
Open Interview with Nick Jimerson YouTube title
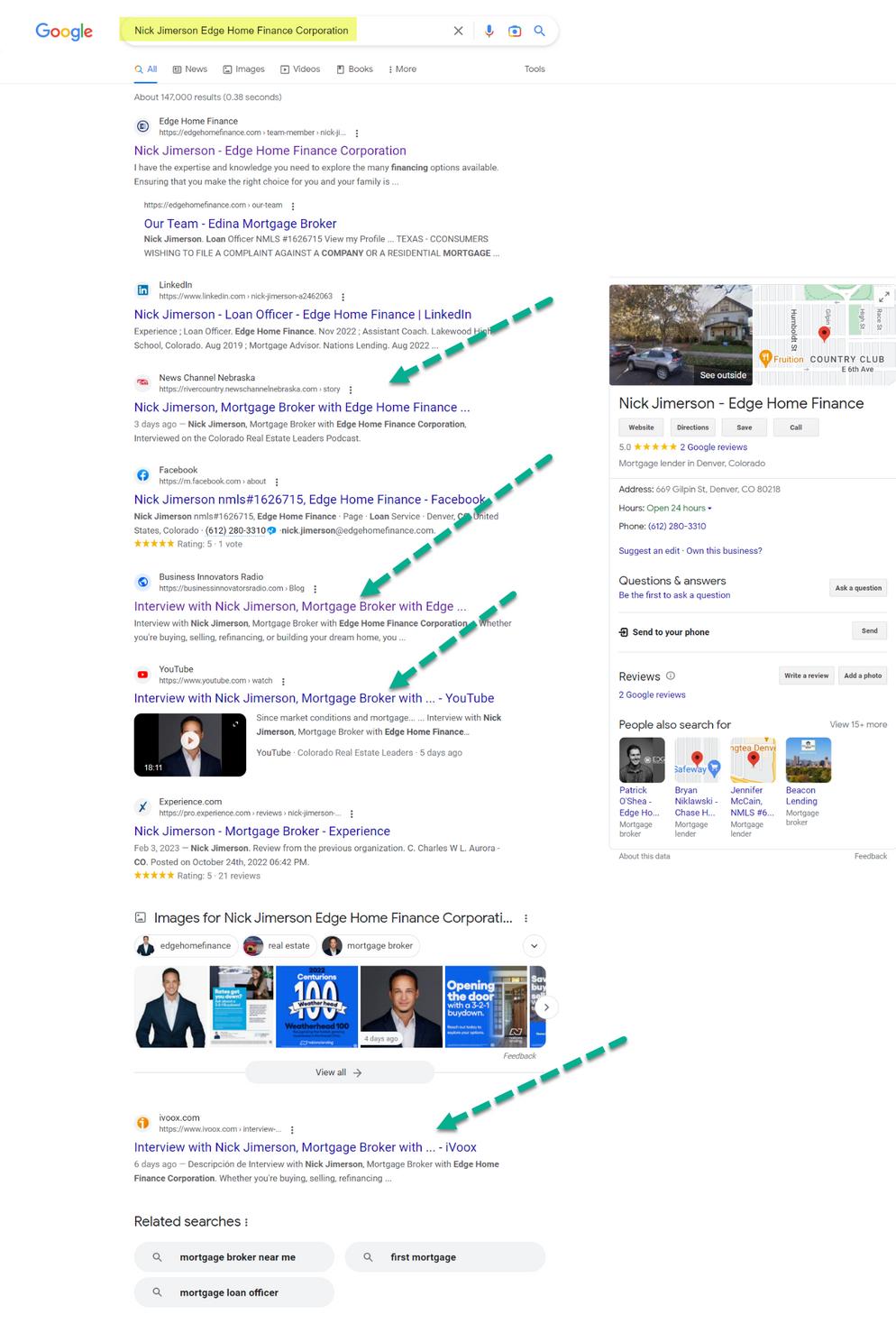pyautogui.click(x=314, y=699)
